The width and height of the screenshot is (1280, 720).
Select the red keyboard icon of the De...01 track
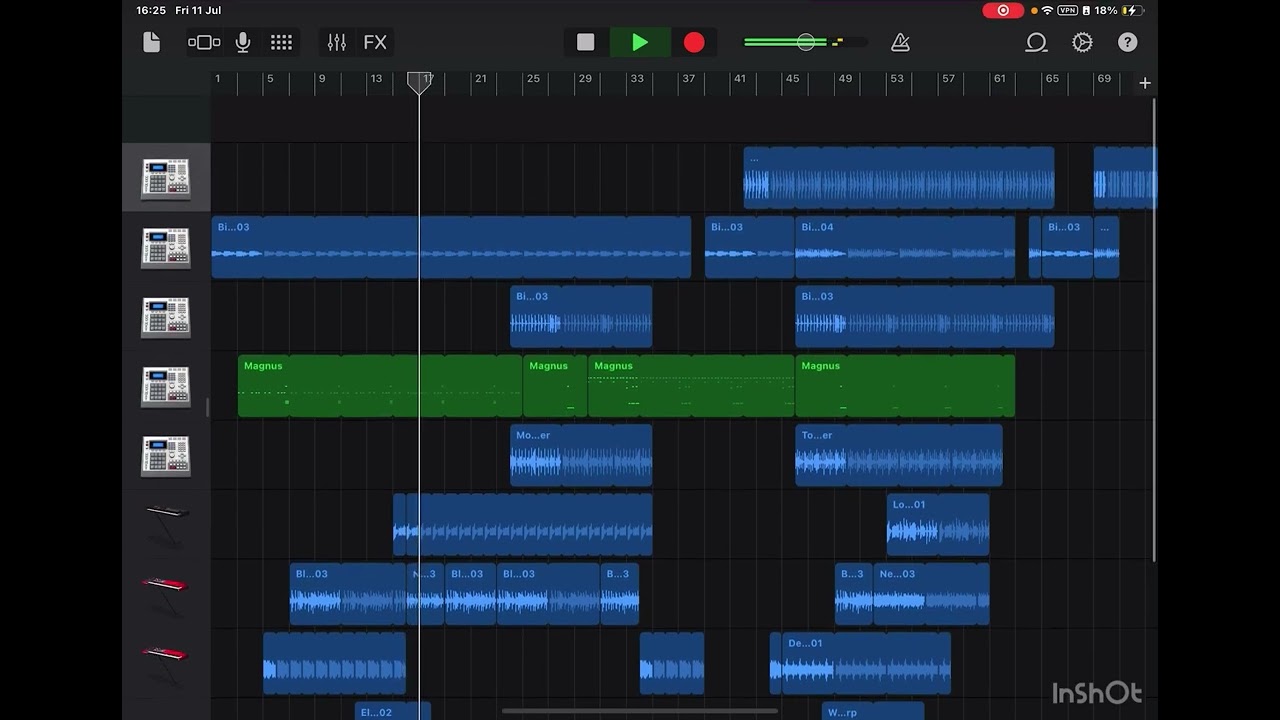[x=166, y=662]
